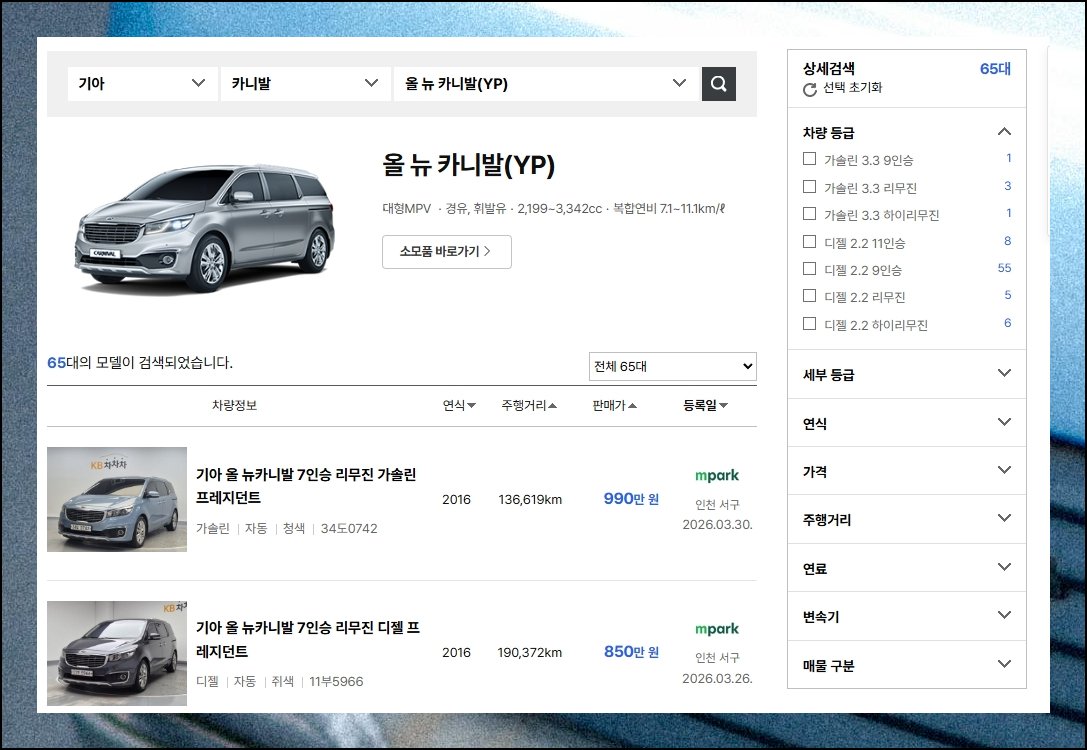Open listing 기아 올 뉴카니발 7인승 리무진 가솔린 프레지던트
Image resolution: width=1087 pixels, height=750 pixels.
tap(306, 486)
